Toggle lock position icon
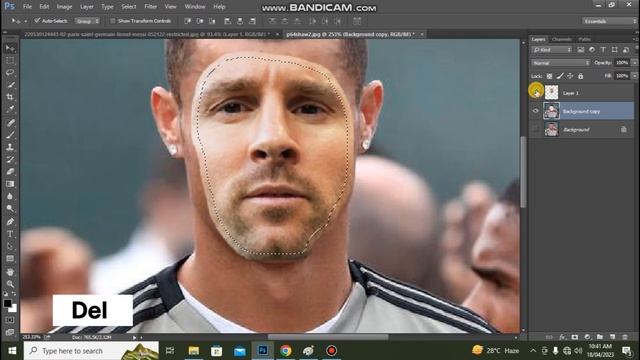Image resolution: width=640 pixels, height=360 pixels. pos(570,76)
